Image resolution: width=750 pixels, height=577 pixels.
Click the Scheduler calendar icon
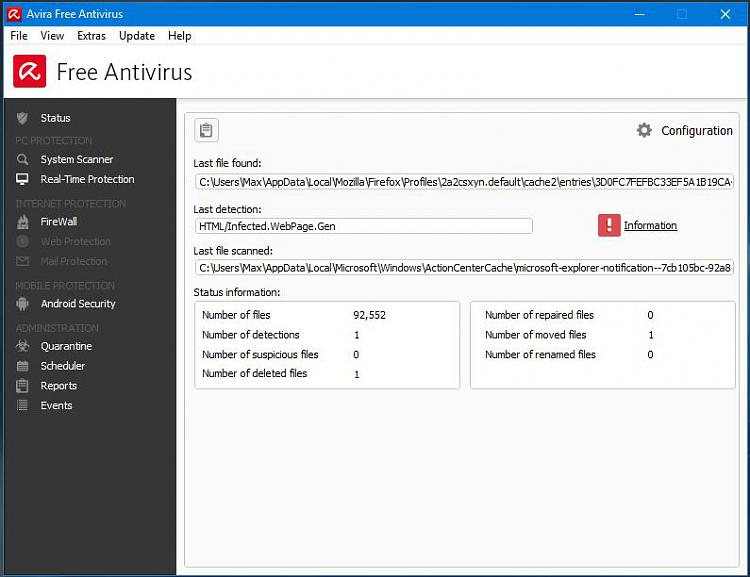coord(22,366)
